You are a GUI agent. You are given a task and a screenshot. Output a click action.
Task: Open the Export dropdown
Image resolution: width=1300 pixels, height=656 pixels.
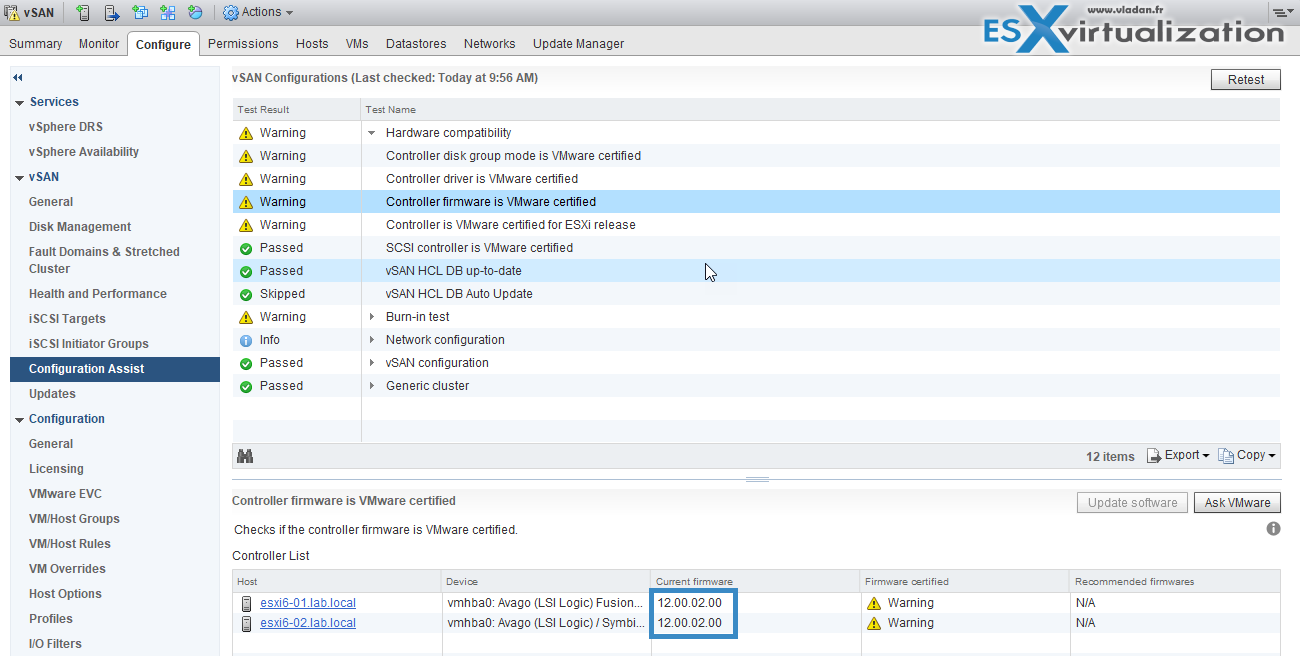(1179, 455)
